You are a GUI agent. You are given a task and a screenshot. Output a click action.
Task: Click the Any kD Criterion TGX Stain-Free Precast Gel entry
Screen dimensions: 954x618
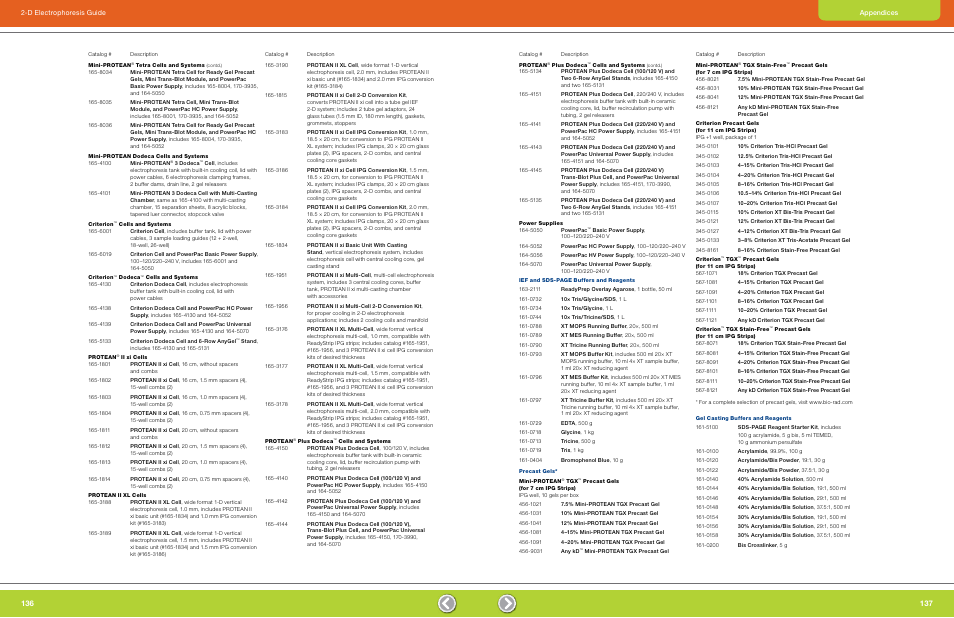coord(794,390)
